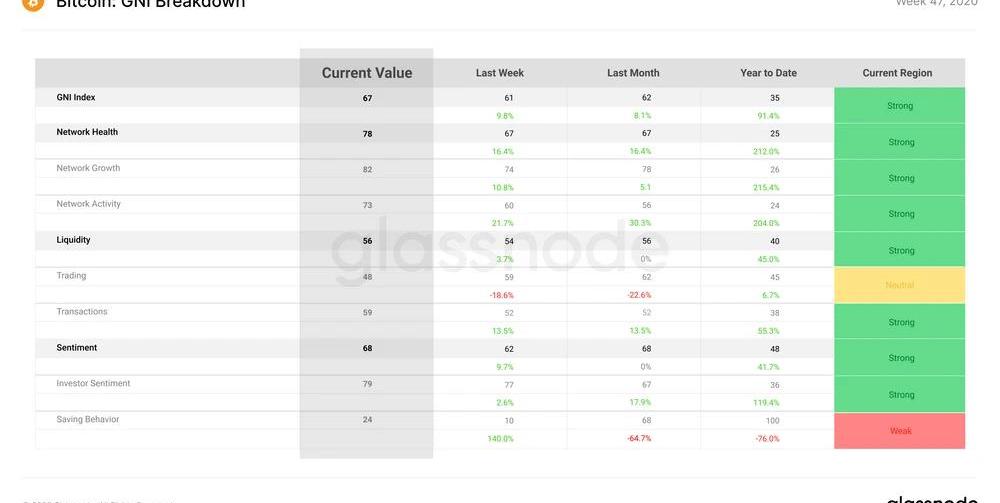
Task: Click the Network Health row label
Action: point(87,132)
